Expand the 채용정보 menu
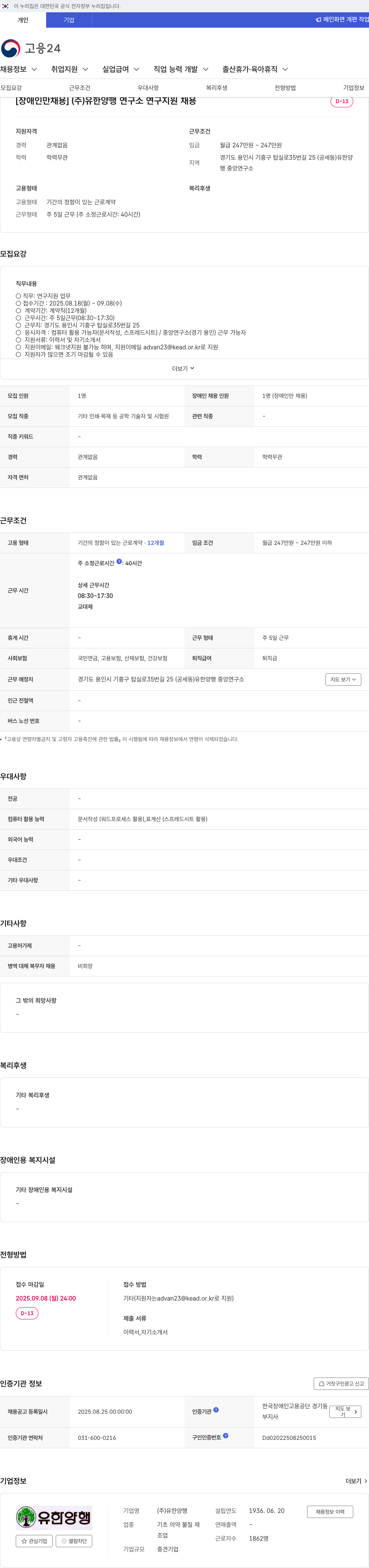The height and width of the screenshot is (1568, 369). (x=19, y=69)
